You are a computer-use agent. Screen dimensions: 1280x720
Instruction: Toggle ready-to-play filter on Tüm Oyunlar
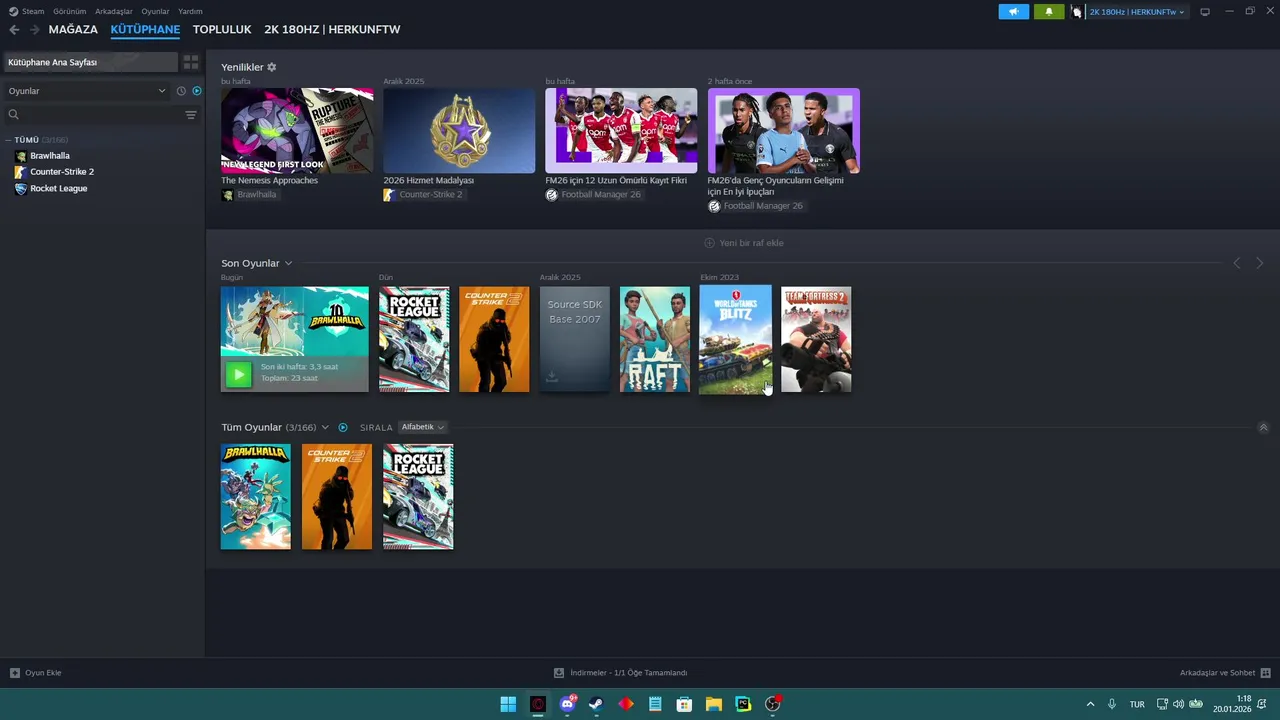coord(343,427)
